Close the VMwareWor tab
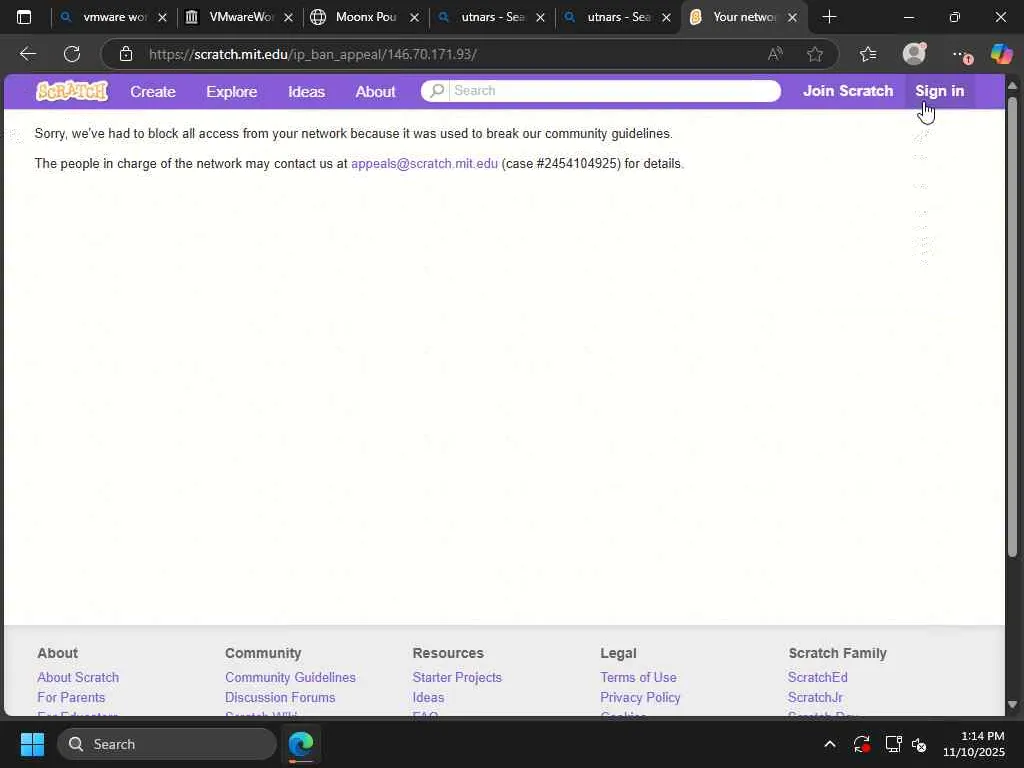The height and width of the screenshot is (768, 1024). click(x=288, y=18)
